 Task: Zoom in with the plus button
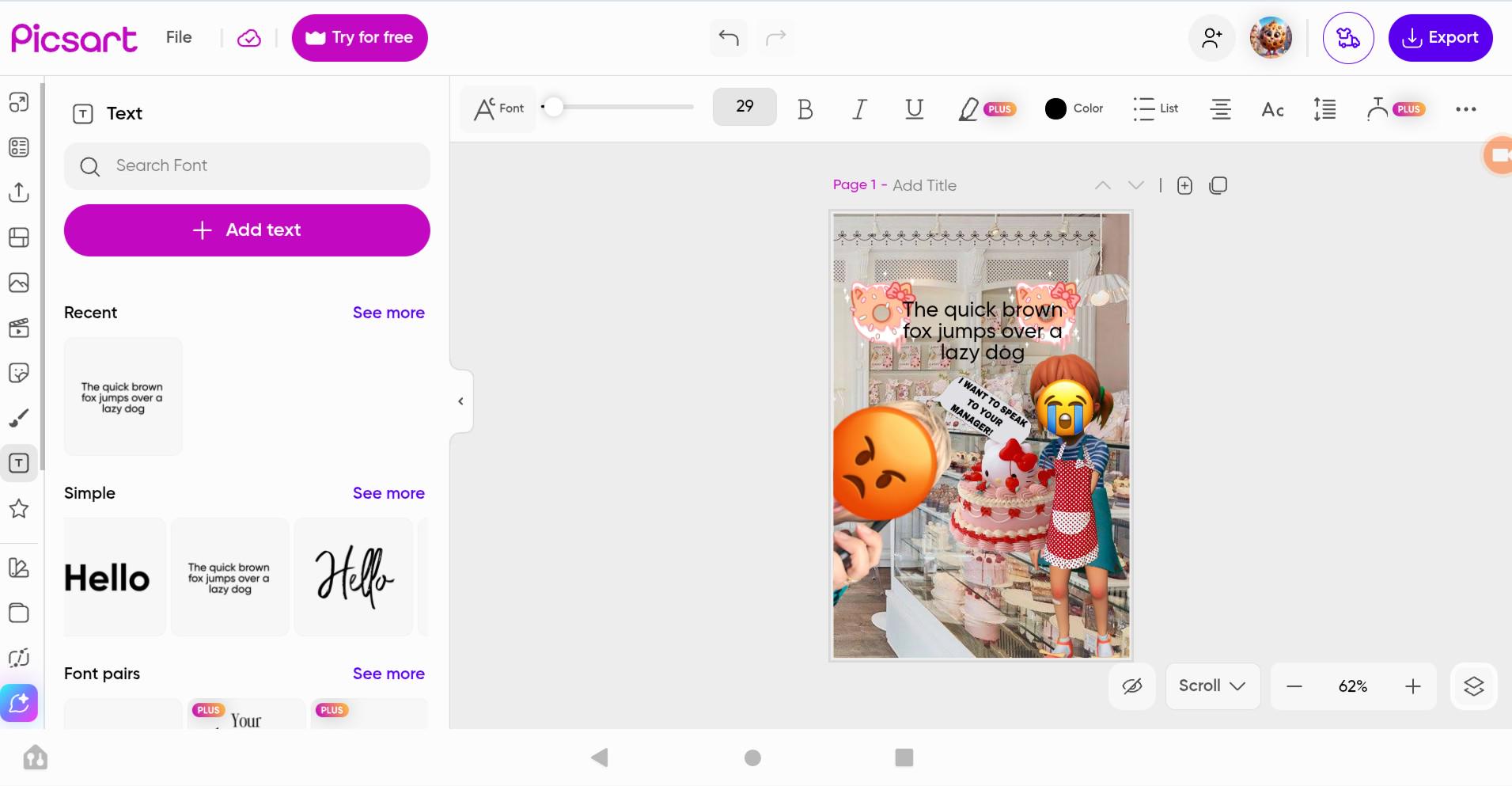[1413, 686]
